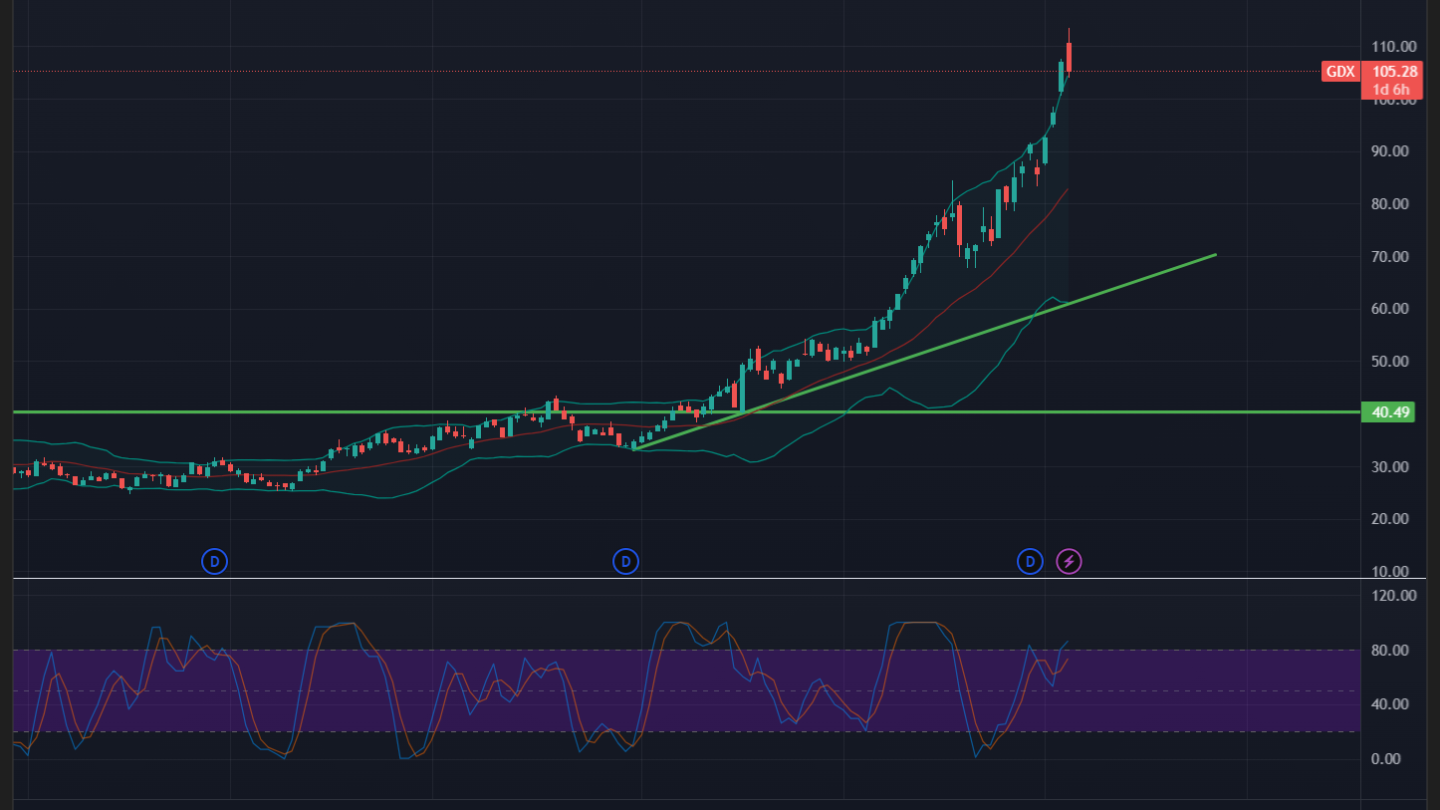Click the 1d 6h countdown label
This screenshot has width=1440, height=810.
[x=1389, y=89]
